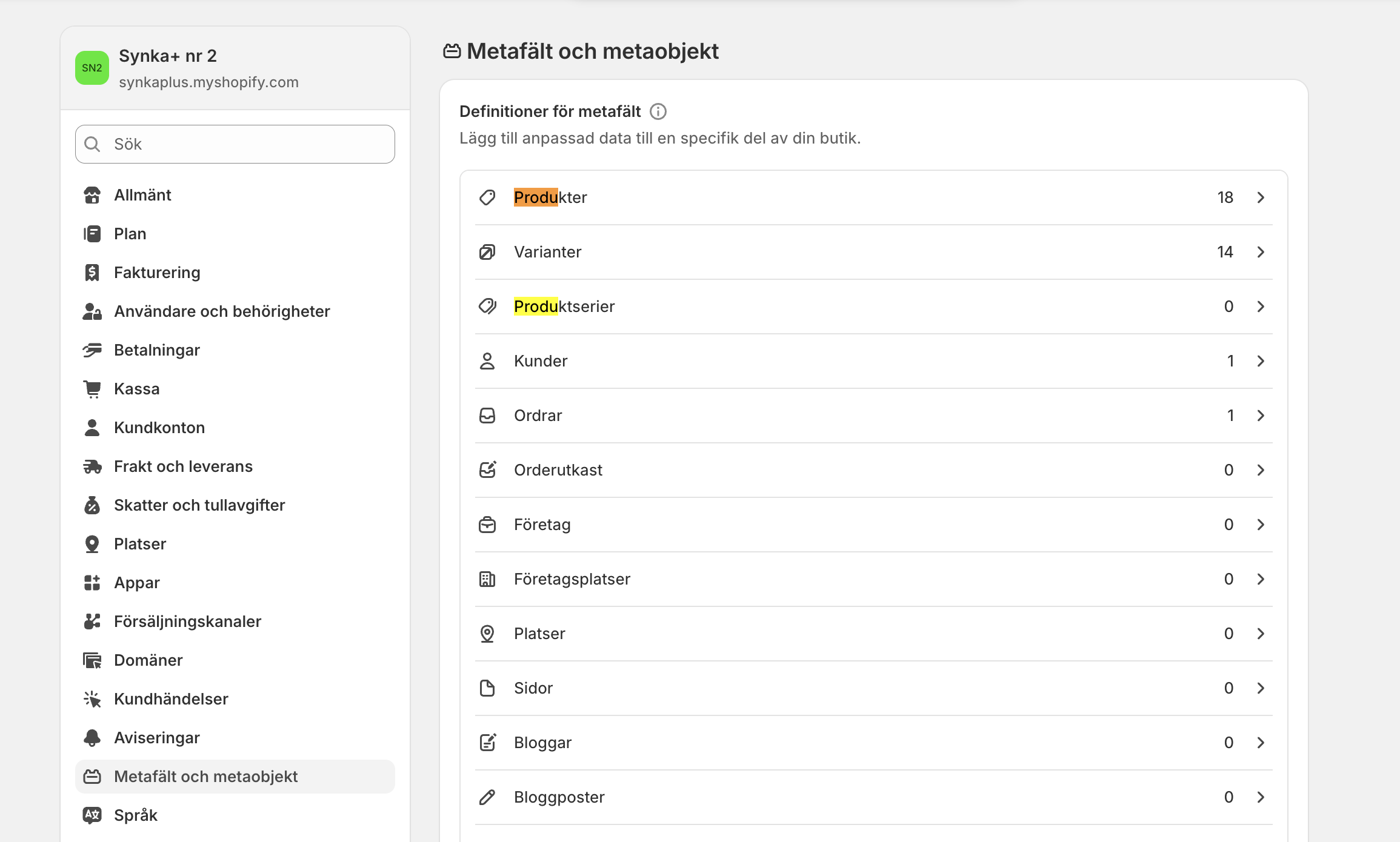The height and width of the screenshot is (842, 1400).
Task: Click the Frakt och leverans truck icon
Action: click(92, 466)
